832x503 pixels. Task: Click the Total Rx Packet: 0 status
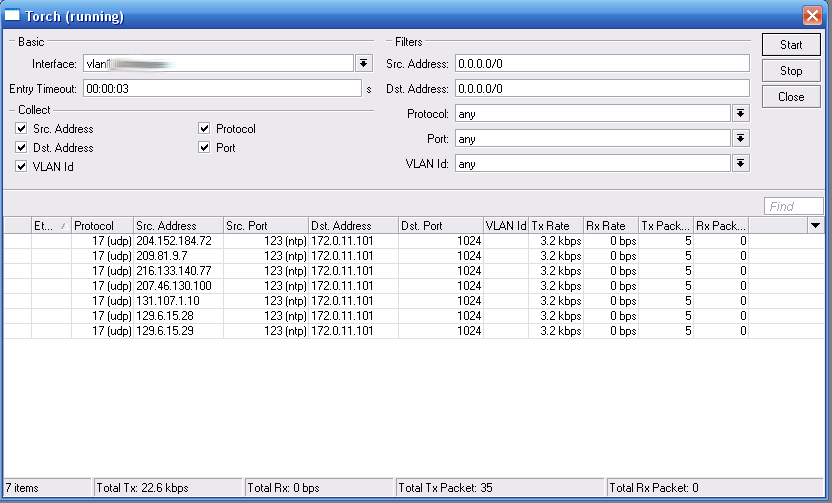click(x=654, y=488)
